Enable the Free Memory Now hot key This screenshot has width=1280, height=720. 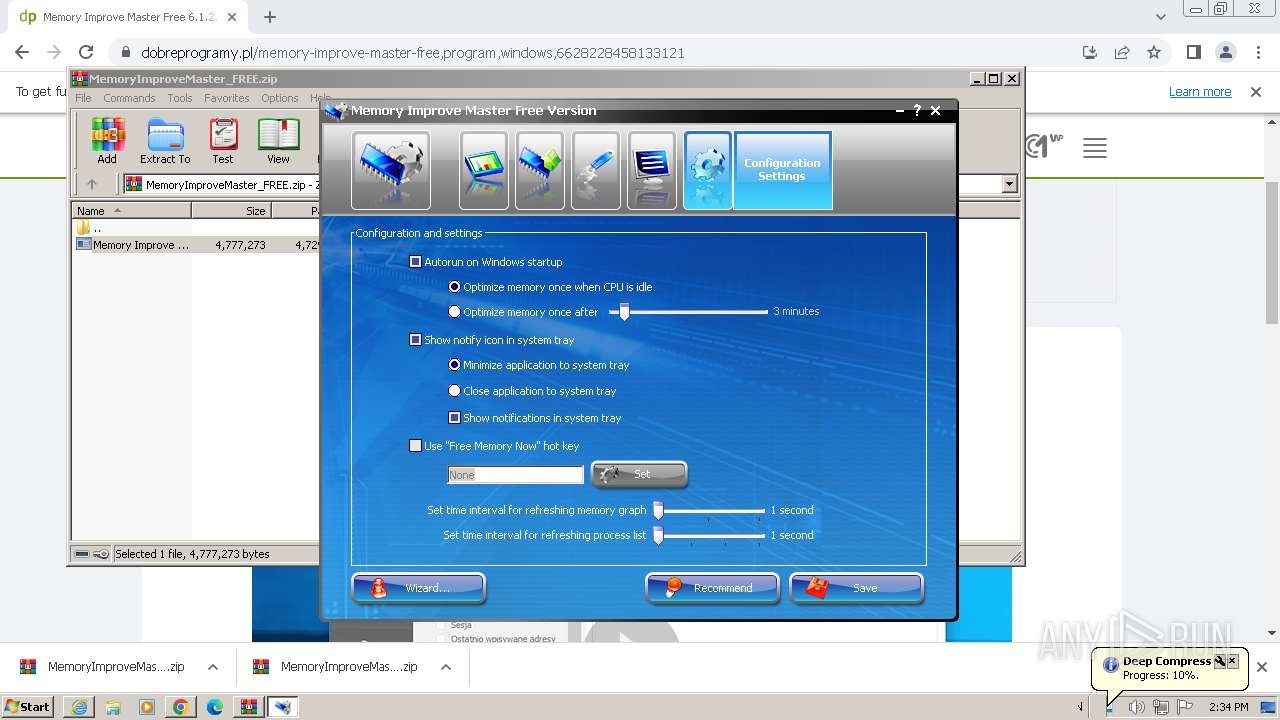[416, 446]
